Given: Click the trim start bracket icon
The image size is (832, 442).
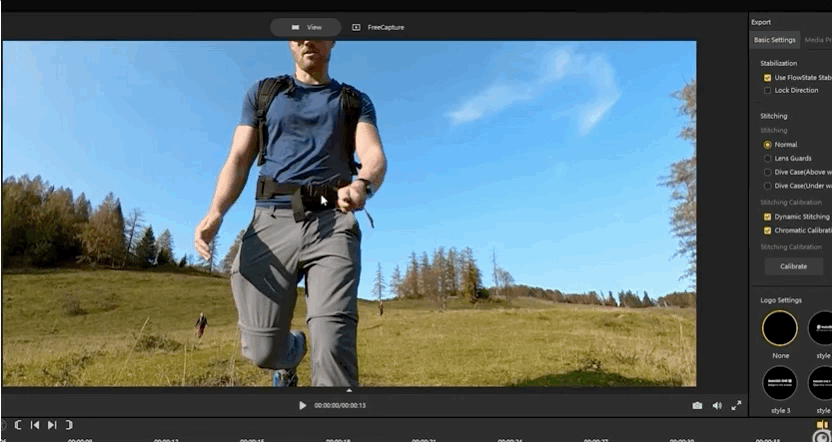Looking at the screenshot, I should 18,425.
